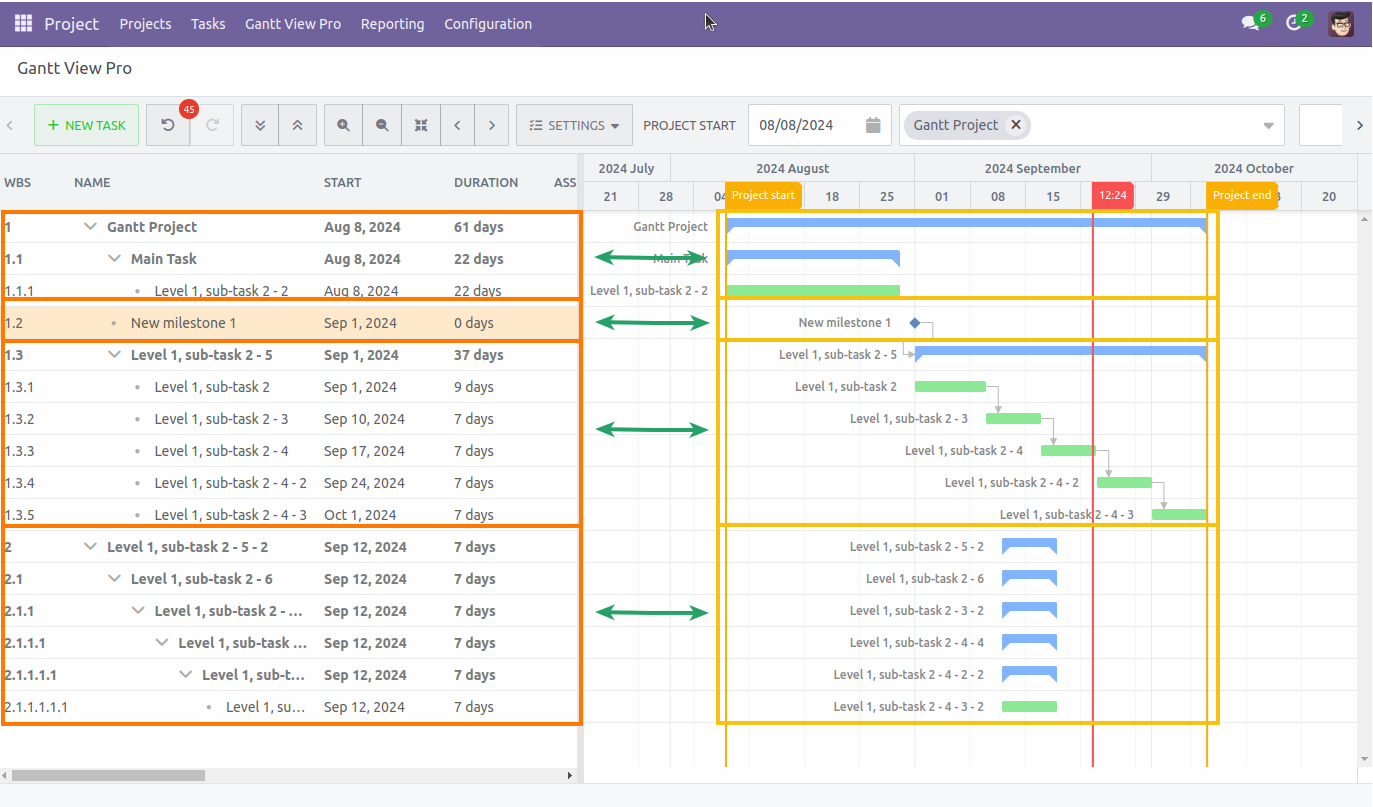
Task: Open the project start date calendar picker
Action: [x=871, y=125]
